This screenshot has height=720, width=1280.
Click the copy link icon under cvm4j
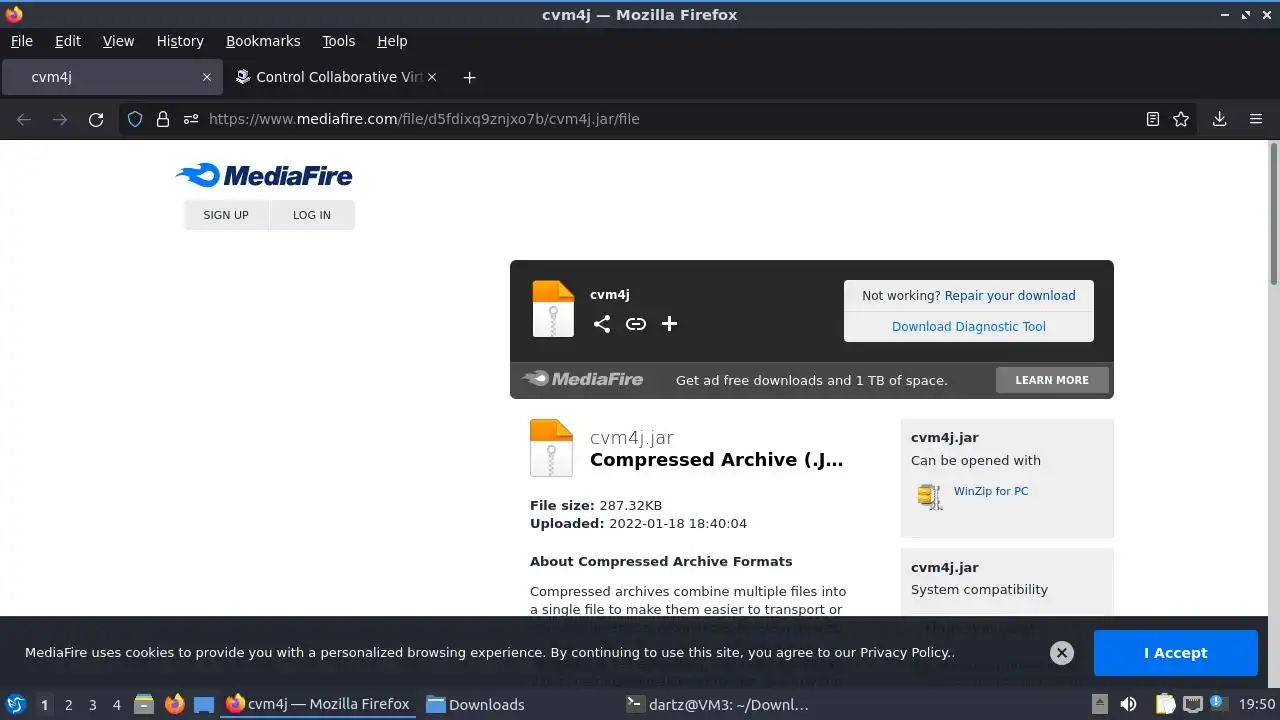(636, 324)
